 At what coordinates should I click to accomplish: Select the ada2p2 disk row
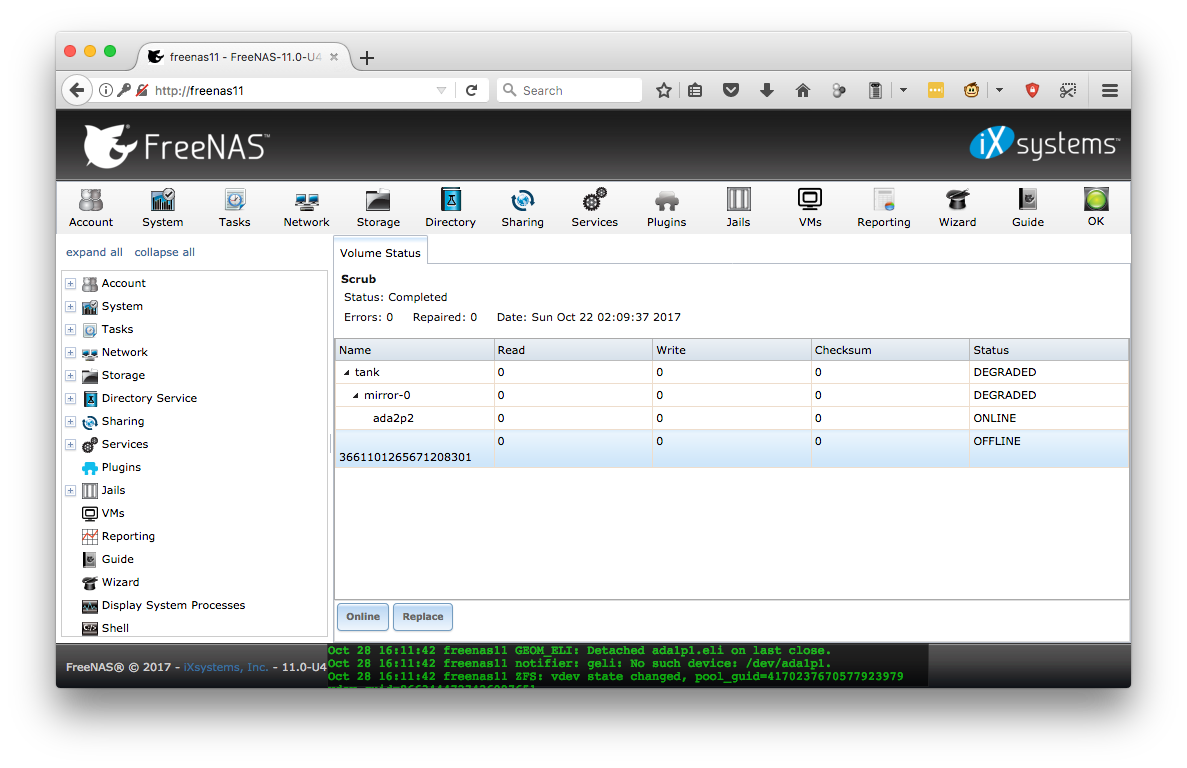731,418
